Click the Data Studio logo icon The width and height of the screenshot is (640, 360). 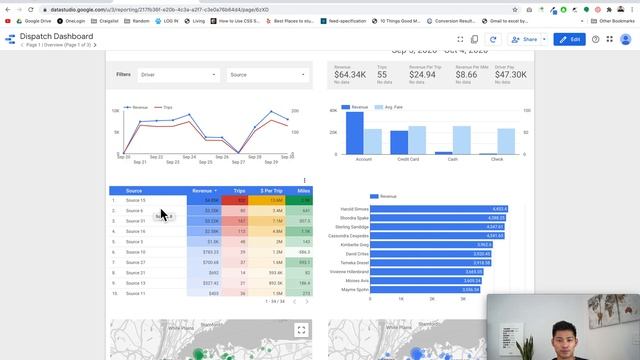point(10,39)
